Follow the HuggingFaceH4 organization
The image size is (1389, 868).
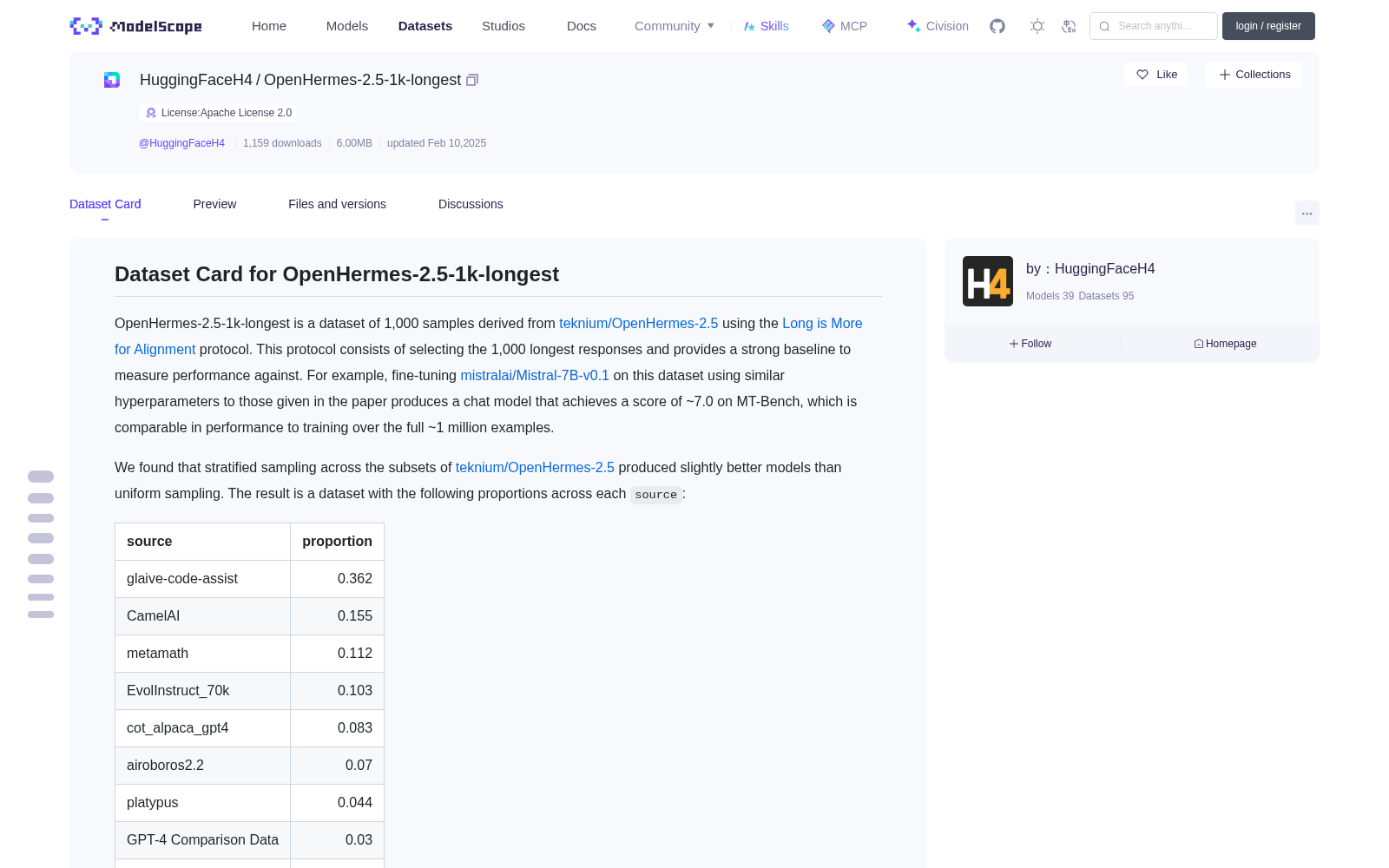[x=1030, y=344]
